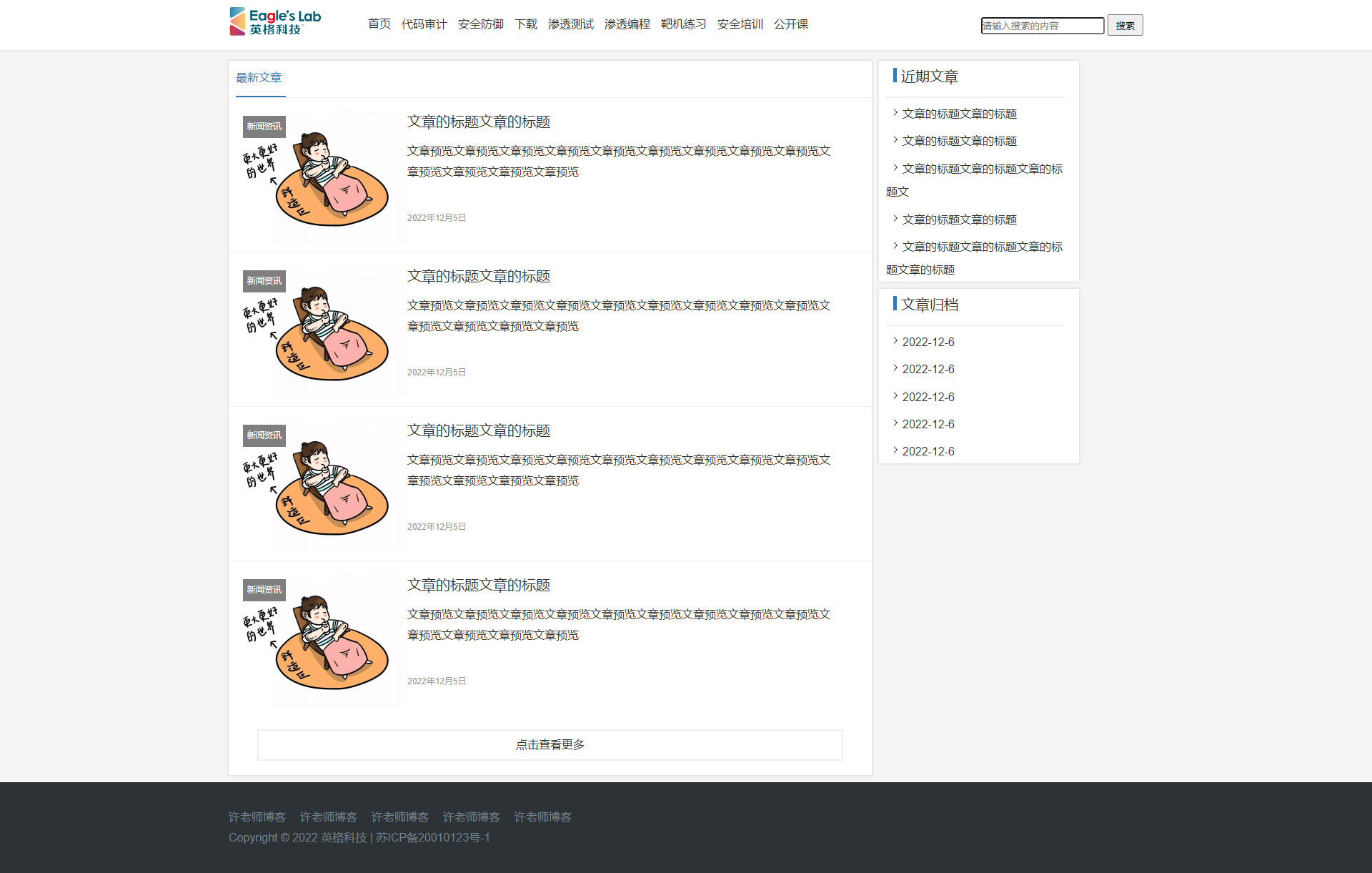
Task: Click the fourth article's cartoon thumbnail
Action: click(x=325, y=641)
